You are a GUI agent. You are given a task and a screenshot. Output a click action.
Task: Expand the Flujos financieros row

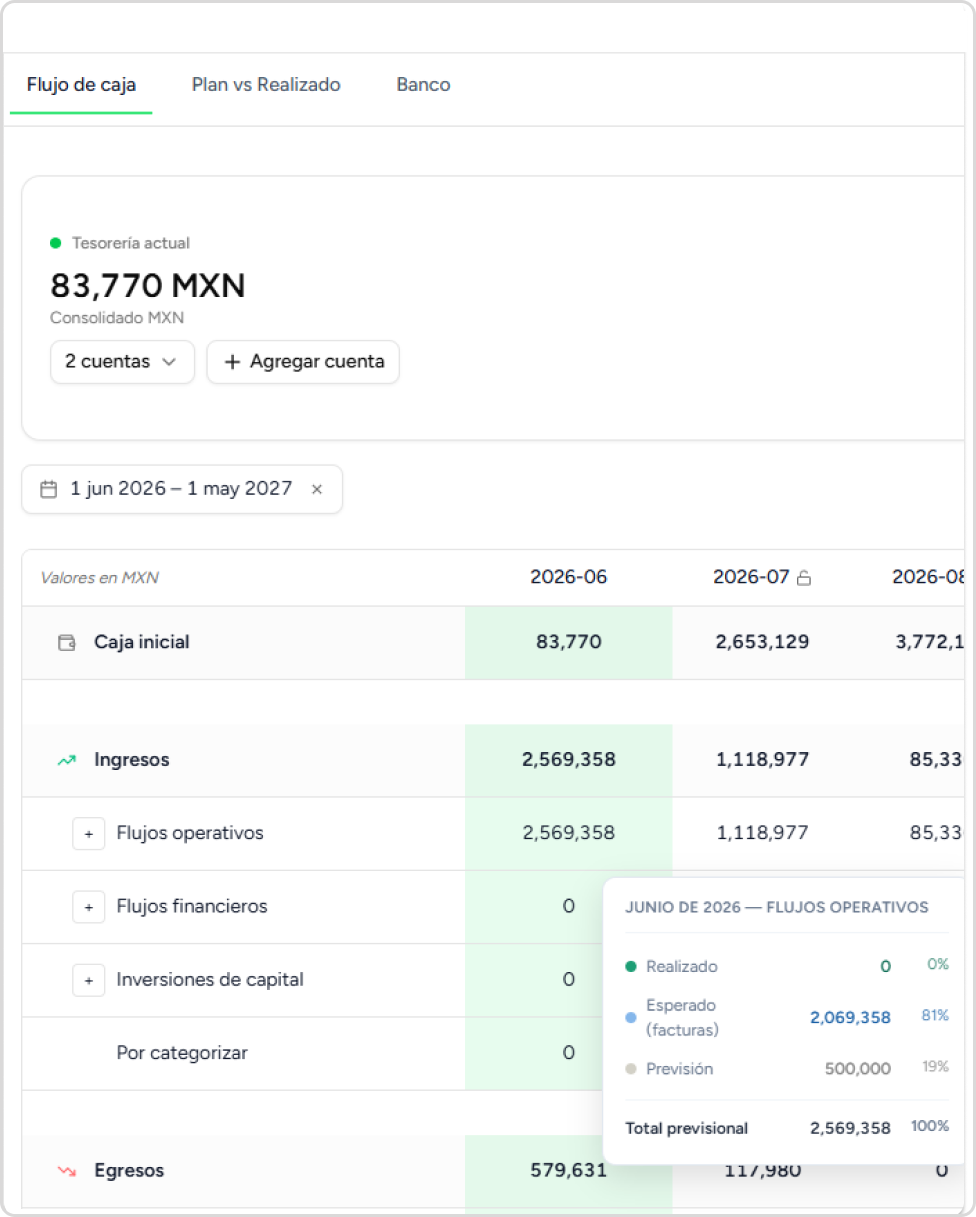pos(88,906)
